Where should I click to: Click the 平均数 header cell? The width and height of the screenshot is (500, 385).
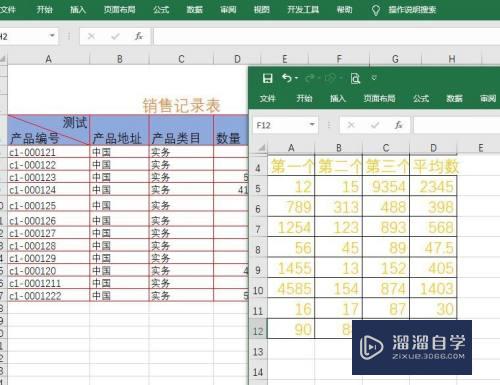tap(433, 166)
